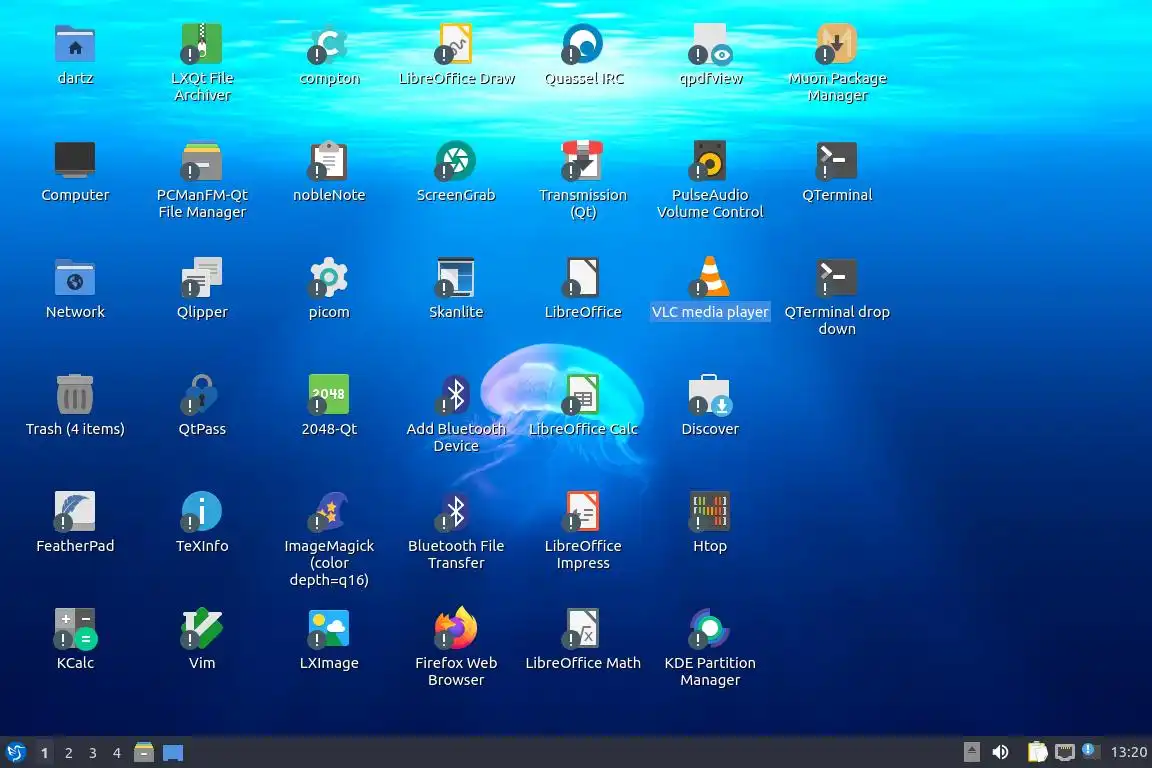This screenshot has height=768, width=1152.
Task: Open the 2048-Qt game icon
Action: coord(328,395)
